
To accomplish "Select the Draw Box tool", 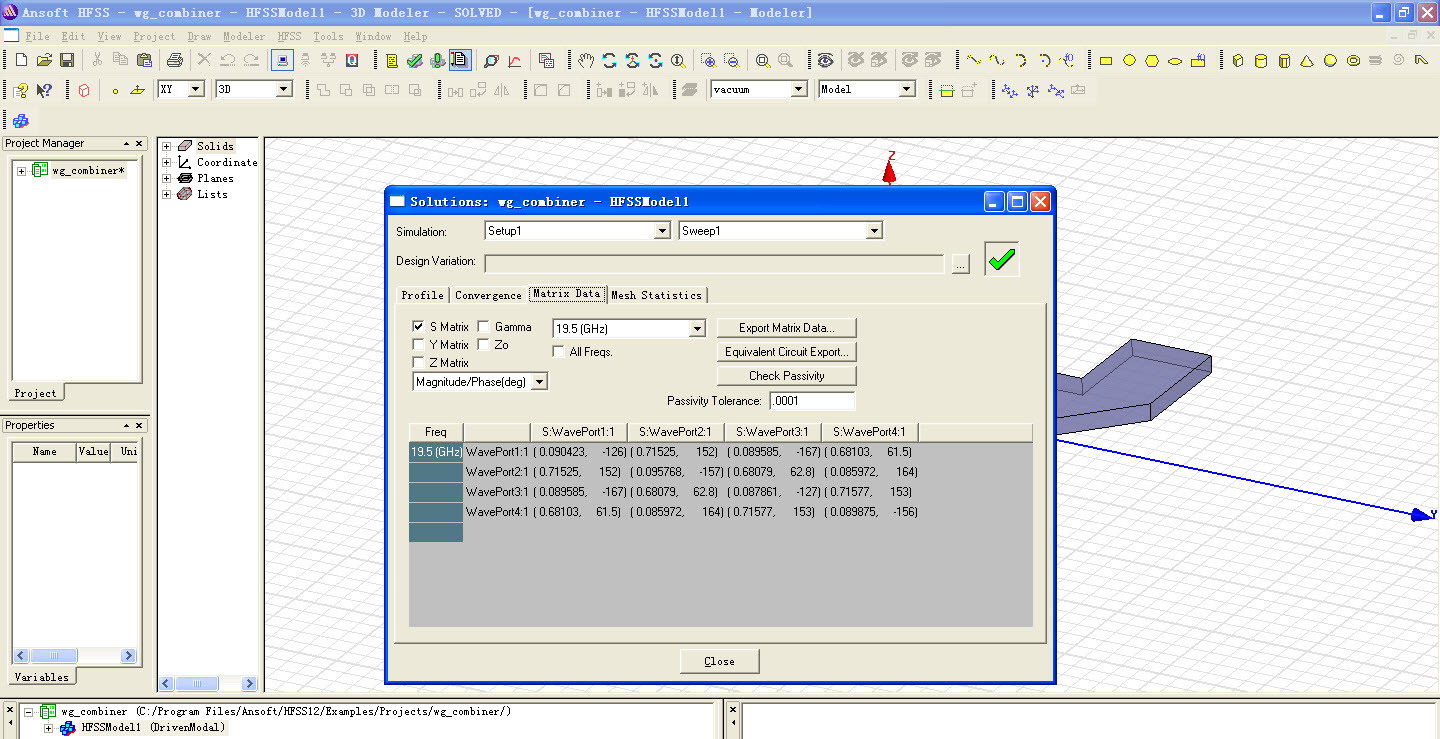I will click(x=1238, y=60).
